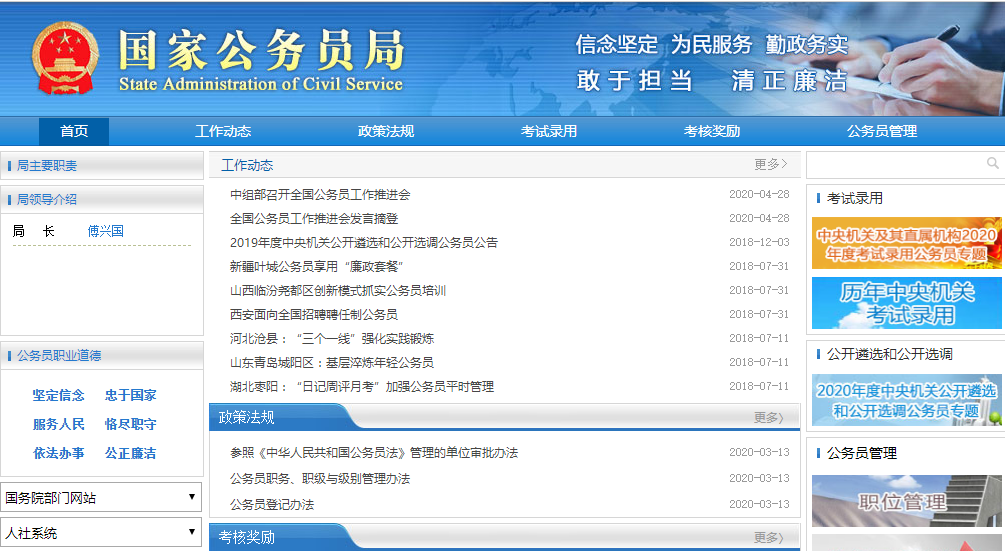Click the search magnifier icon
Screen dimensions: 1005x551
[992, 163]
